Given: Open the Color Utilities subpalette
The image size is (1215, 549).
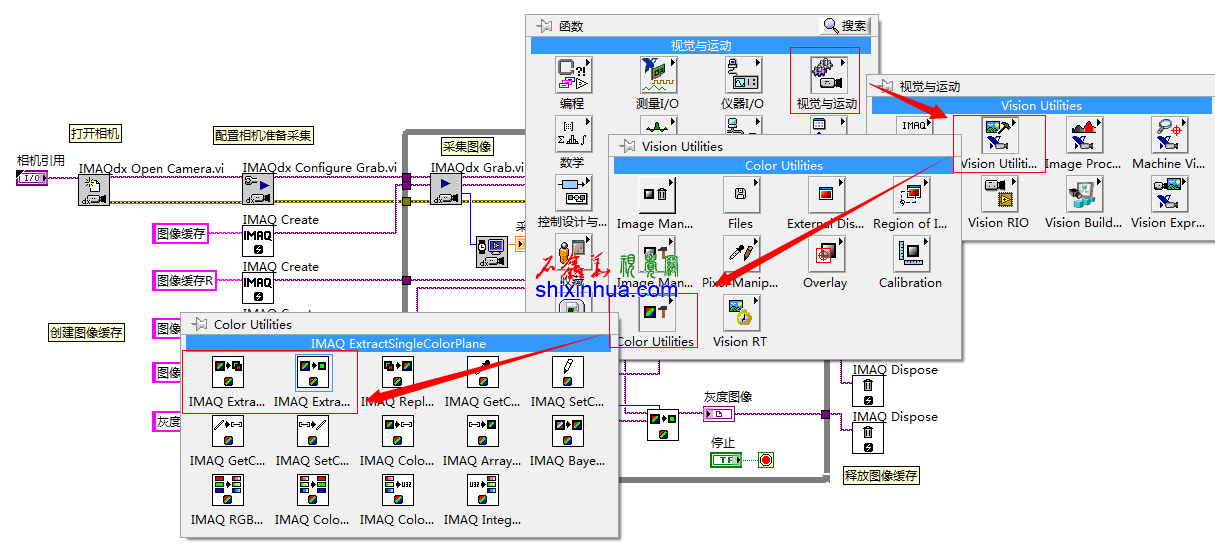Looking at the screenshot, I should point(656,313).
